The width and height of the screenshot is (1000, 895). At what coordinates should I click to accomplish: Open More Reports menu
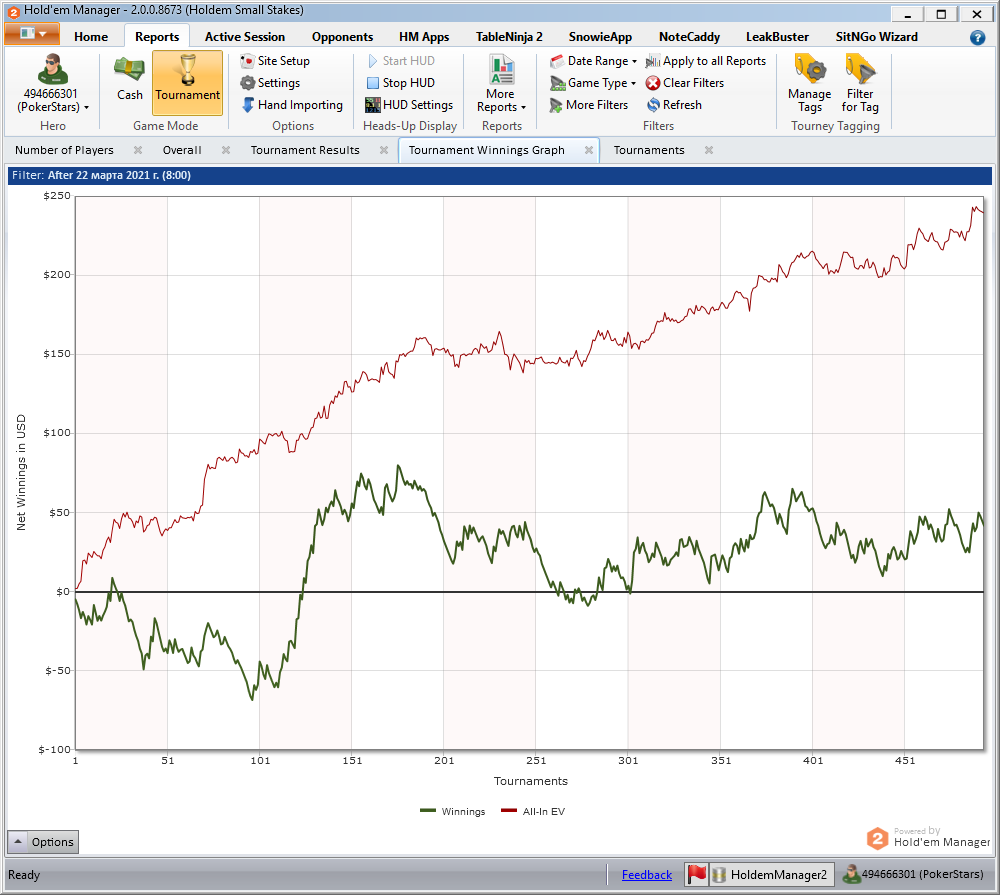[501, 84]
